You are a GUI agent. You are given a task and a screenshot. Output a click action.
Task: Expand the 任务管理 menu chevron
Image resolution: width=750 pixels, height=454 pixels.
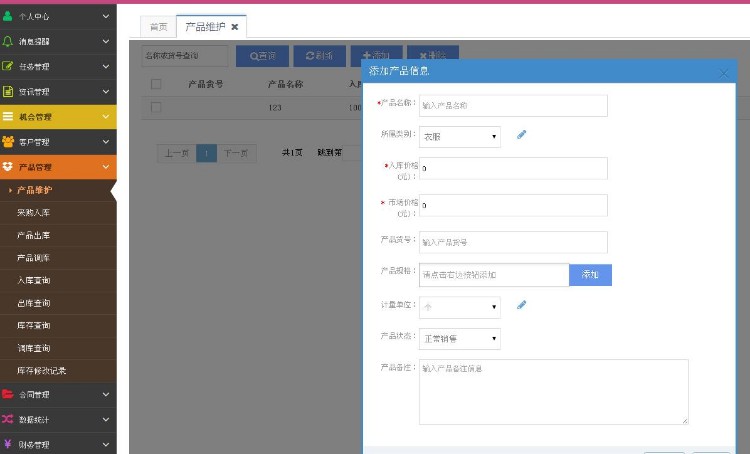click(106, 66)
